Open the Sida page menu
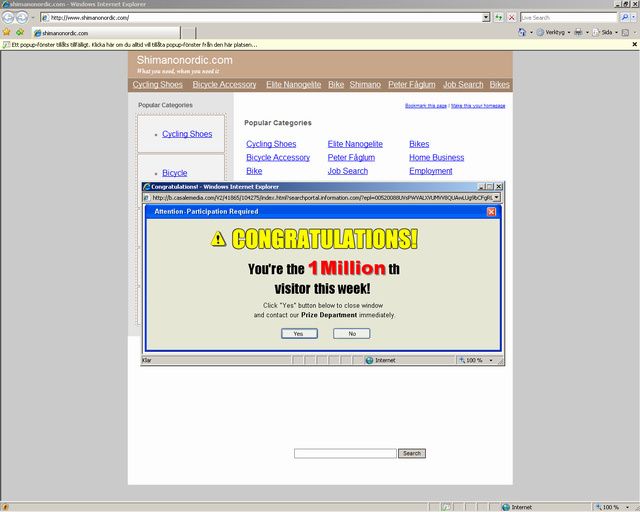The image size is (640, 512). (x=605, y=32)
